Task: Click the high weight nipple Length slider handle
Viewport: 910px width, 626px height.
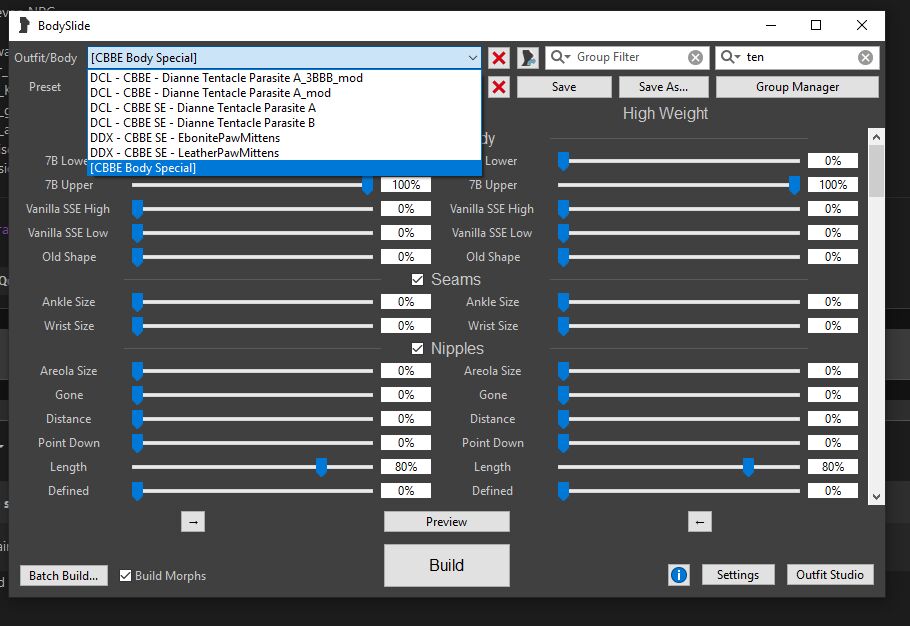Action: (748, 468)
